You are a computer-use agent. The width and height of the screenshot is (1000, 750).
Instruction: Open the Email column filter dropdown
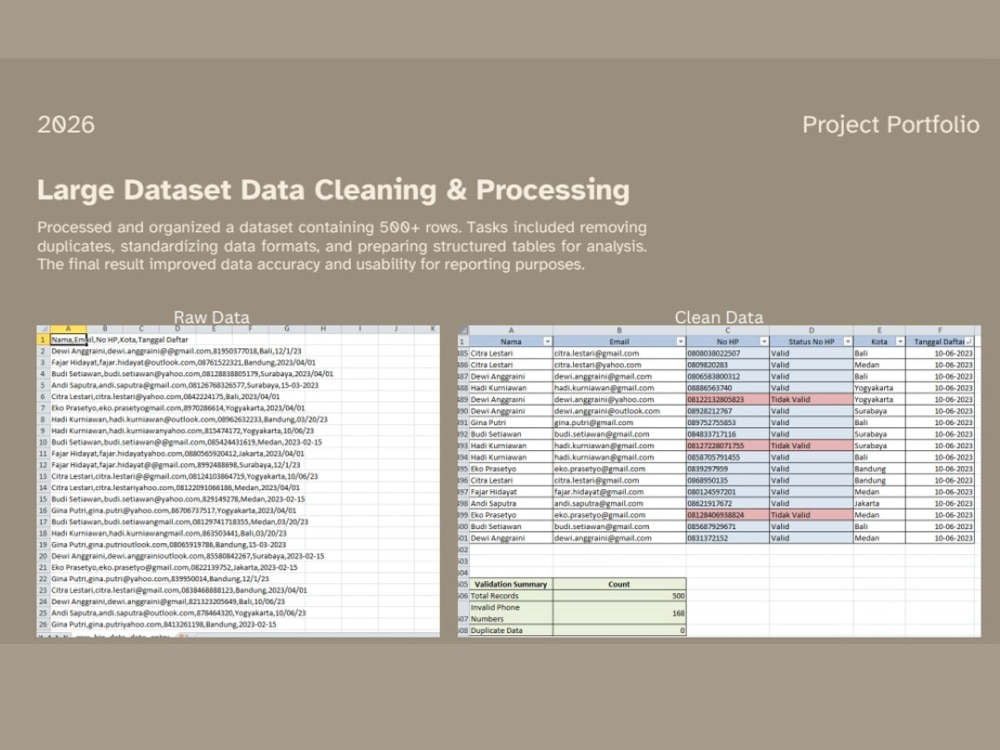tap(680, 342)
